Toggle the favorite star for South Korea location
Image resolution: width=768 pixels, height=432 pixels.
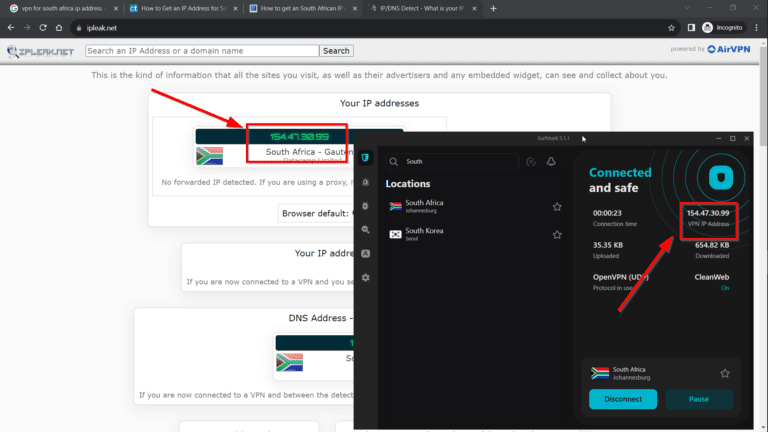557,234
